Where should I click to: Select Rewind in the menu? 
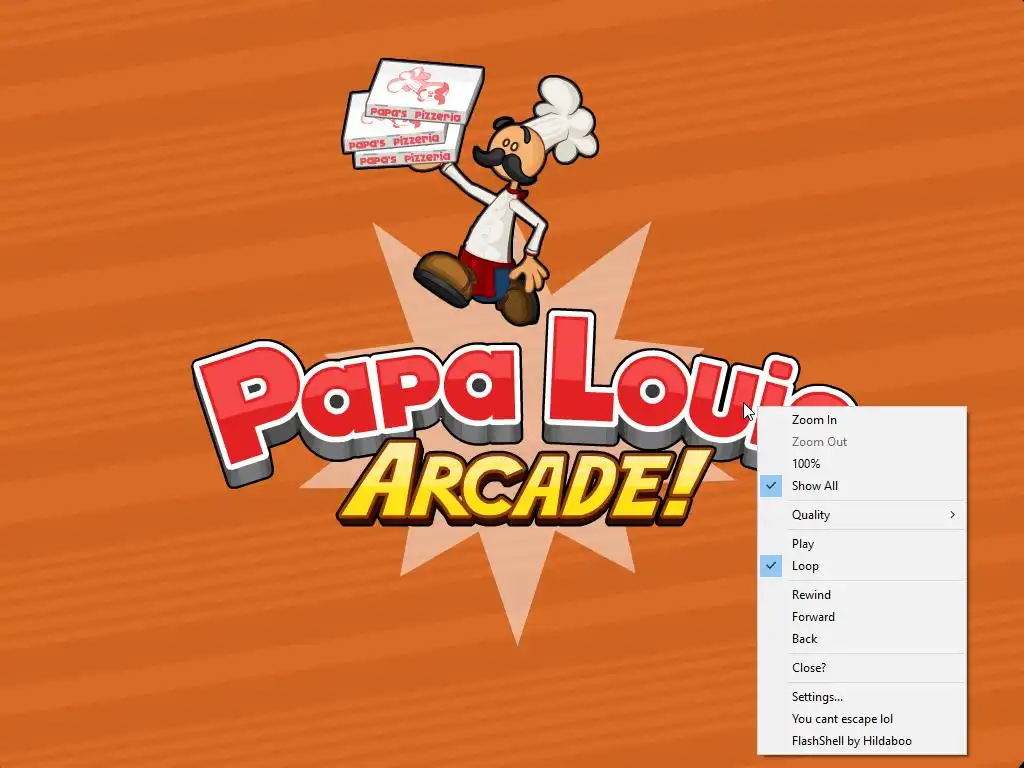click(x=861, y=594)
